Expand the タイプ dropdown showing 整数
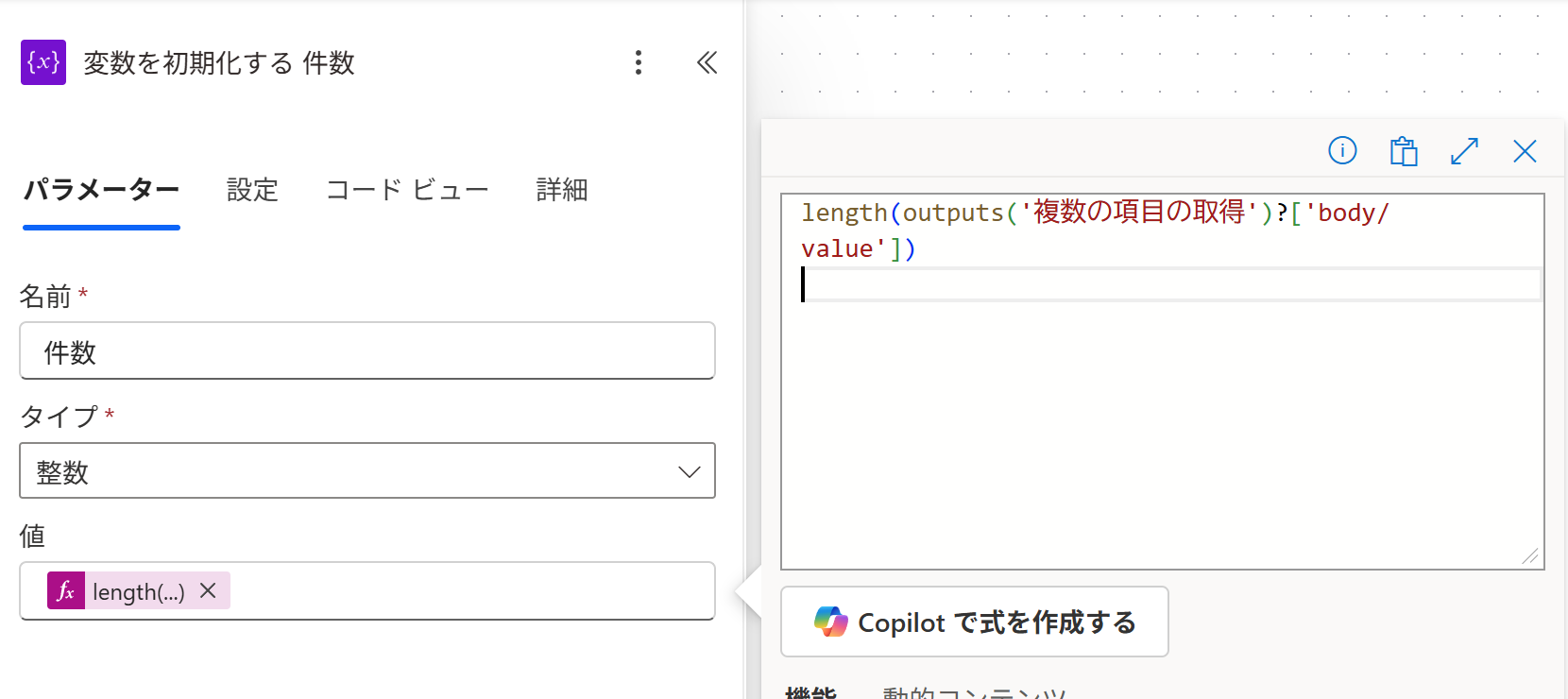Screen dimensions: 1568x699 (x=366, y=470)
